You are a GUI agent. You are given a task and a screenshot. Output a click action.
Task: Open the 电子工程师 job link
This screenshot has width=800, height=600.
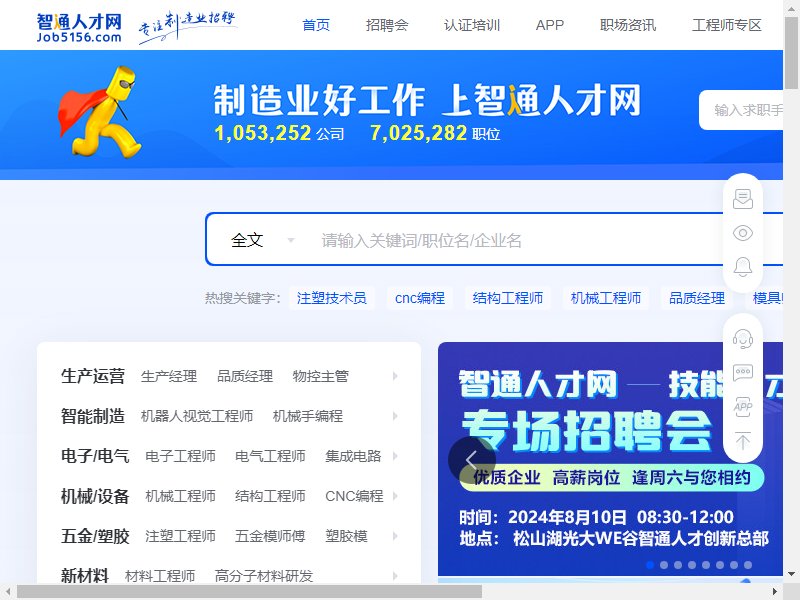181,456
